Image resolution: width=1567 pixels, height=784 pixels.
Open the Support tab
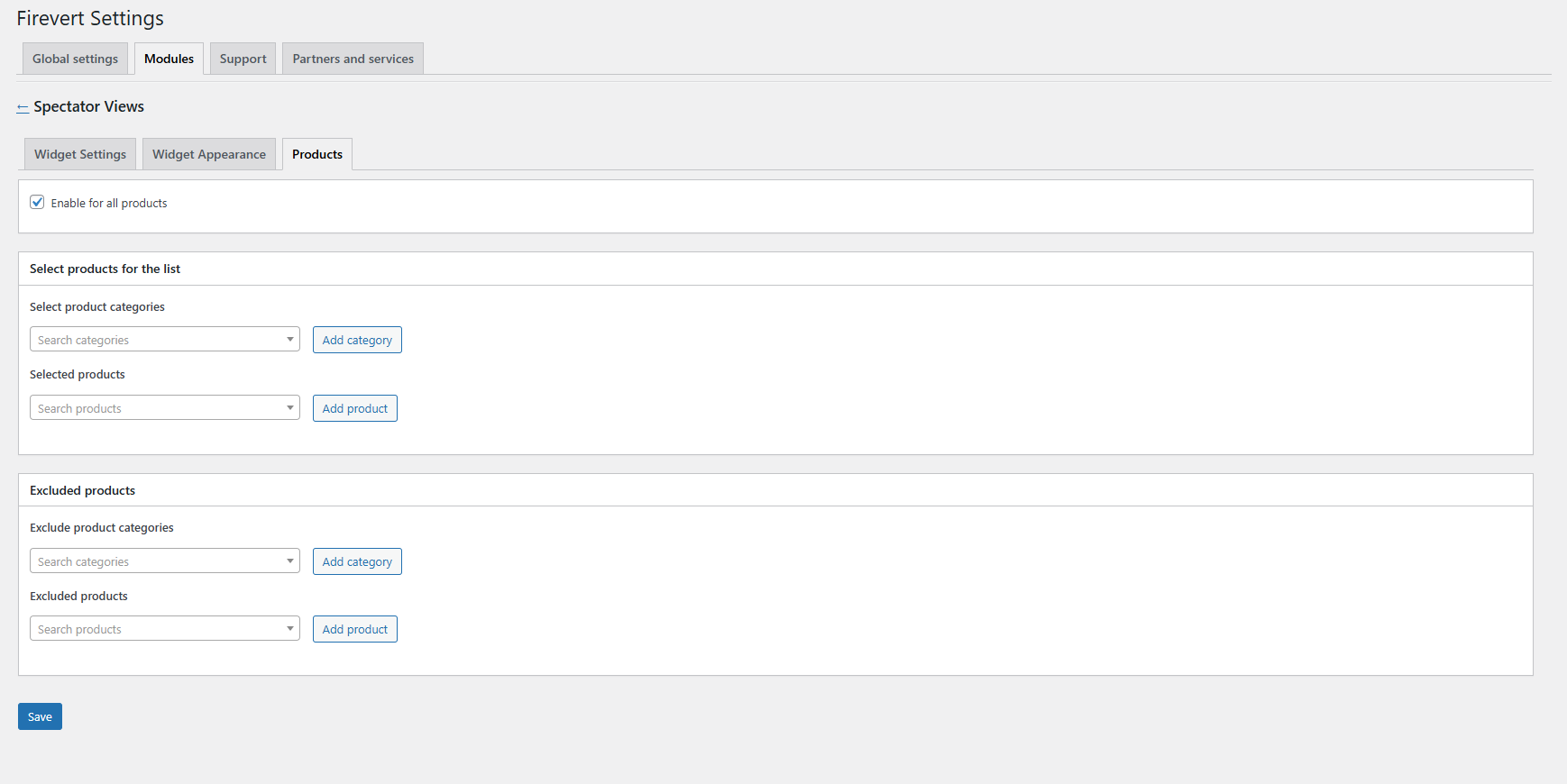pyautogui.click(x=243, y=59)
